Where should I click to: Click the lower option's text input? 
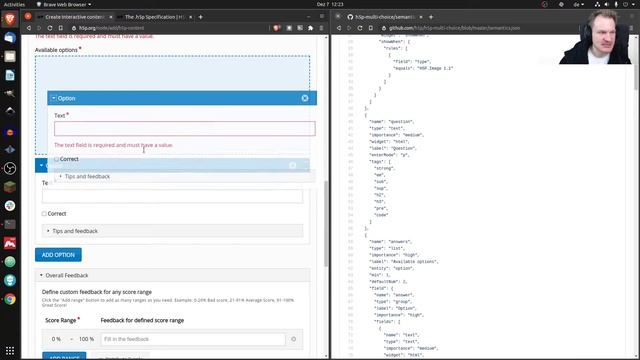pos(172,196)
